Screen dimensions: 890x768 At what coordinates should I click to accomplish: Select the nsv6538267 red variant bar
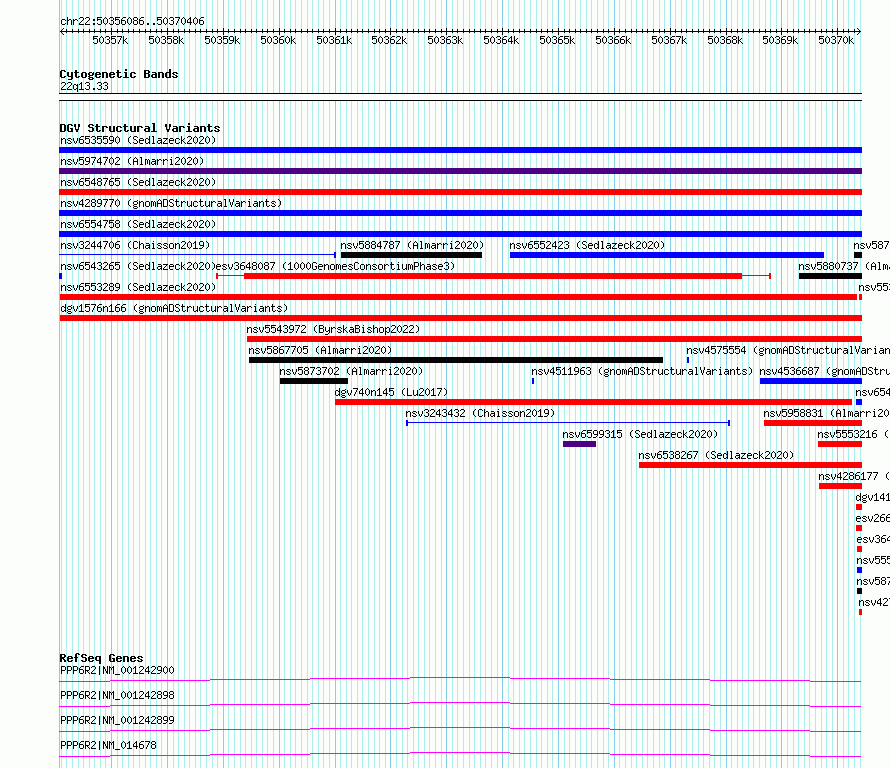coord(750,465)
